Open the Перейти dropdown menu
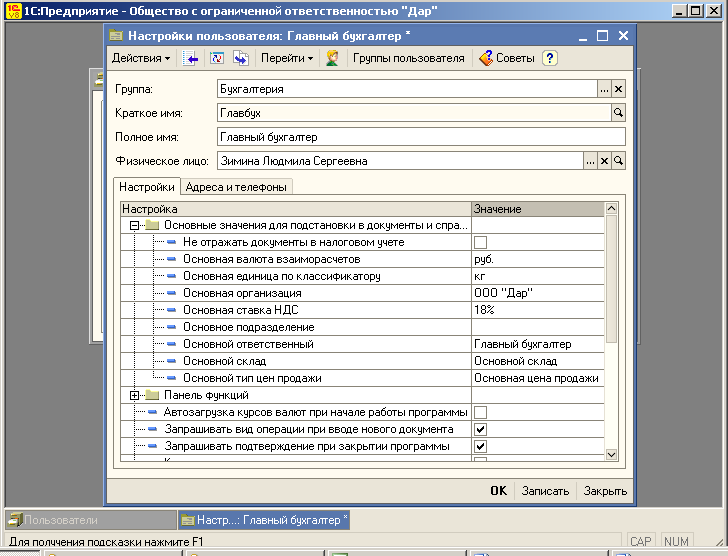The width and height of the screenshot is (728, 556). [x=287, y=58]
